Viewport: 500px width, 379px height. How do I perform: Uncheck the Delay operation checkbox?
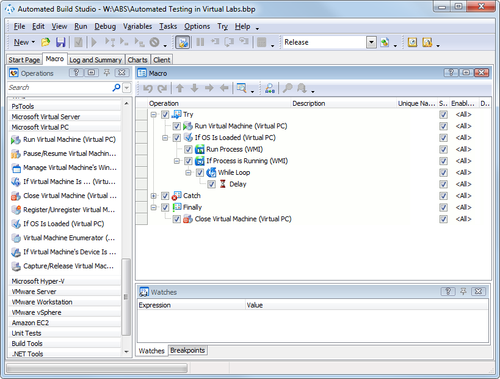(x=212, y=184)
